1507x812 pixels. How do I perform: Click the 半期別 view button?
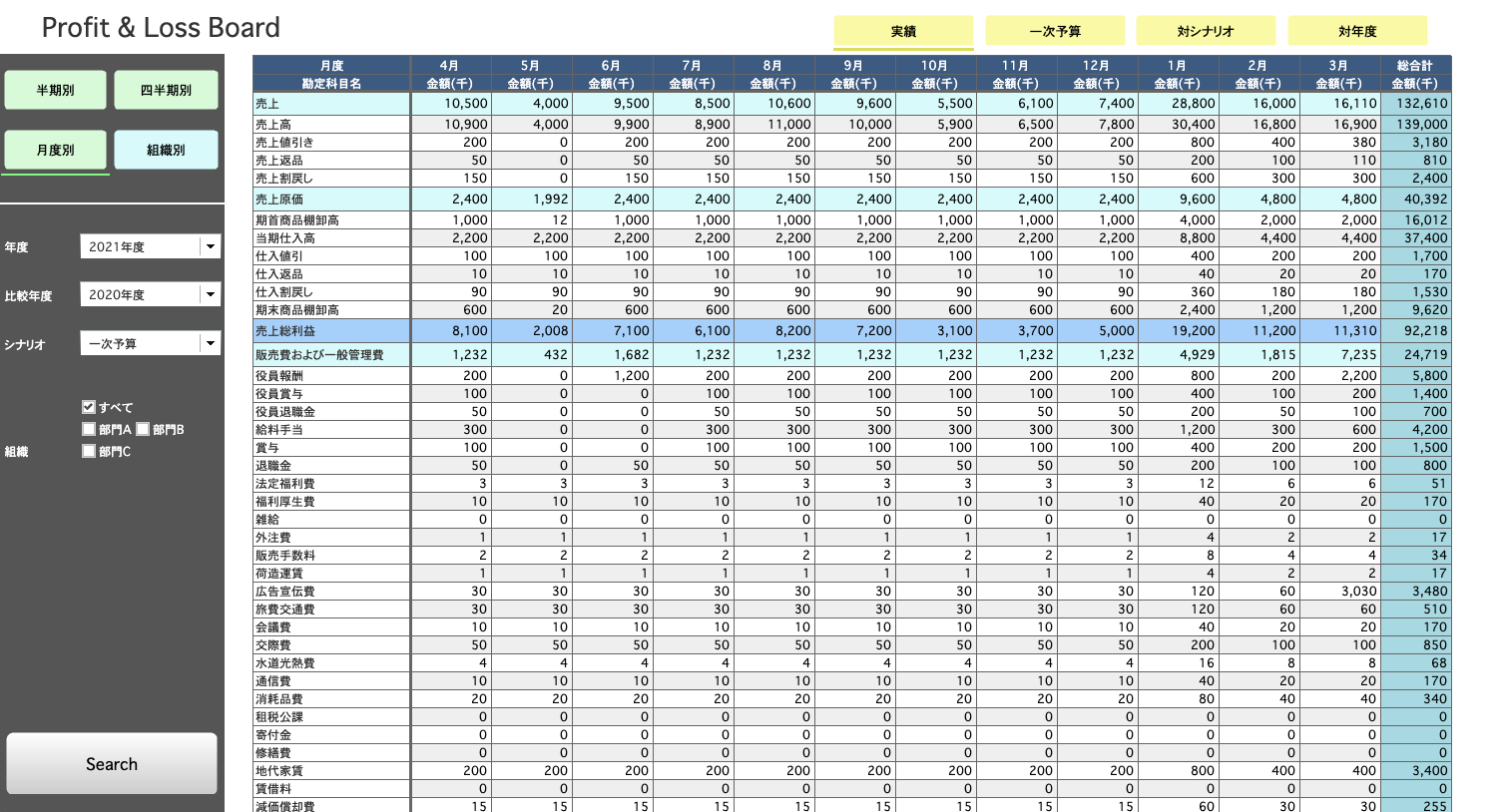tap(56, 89)
